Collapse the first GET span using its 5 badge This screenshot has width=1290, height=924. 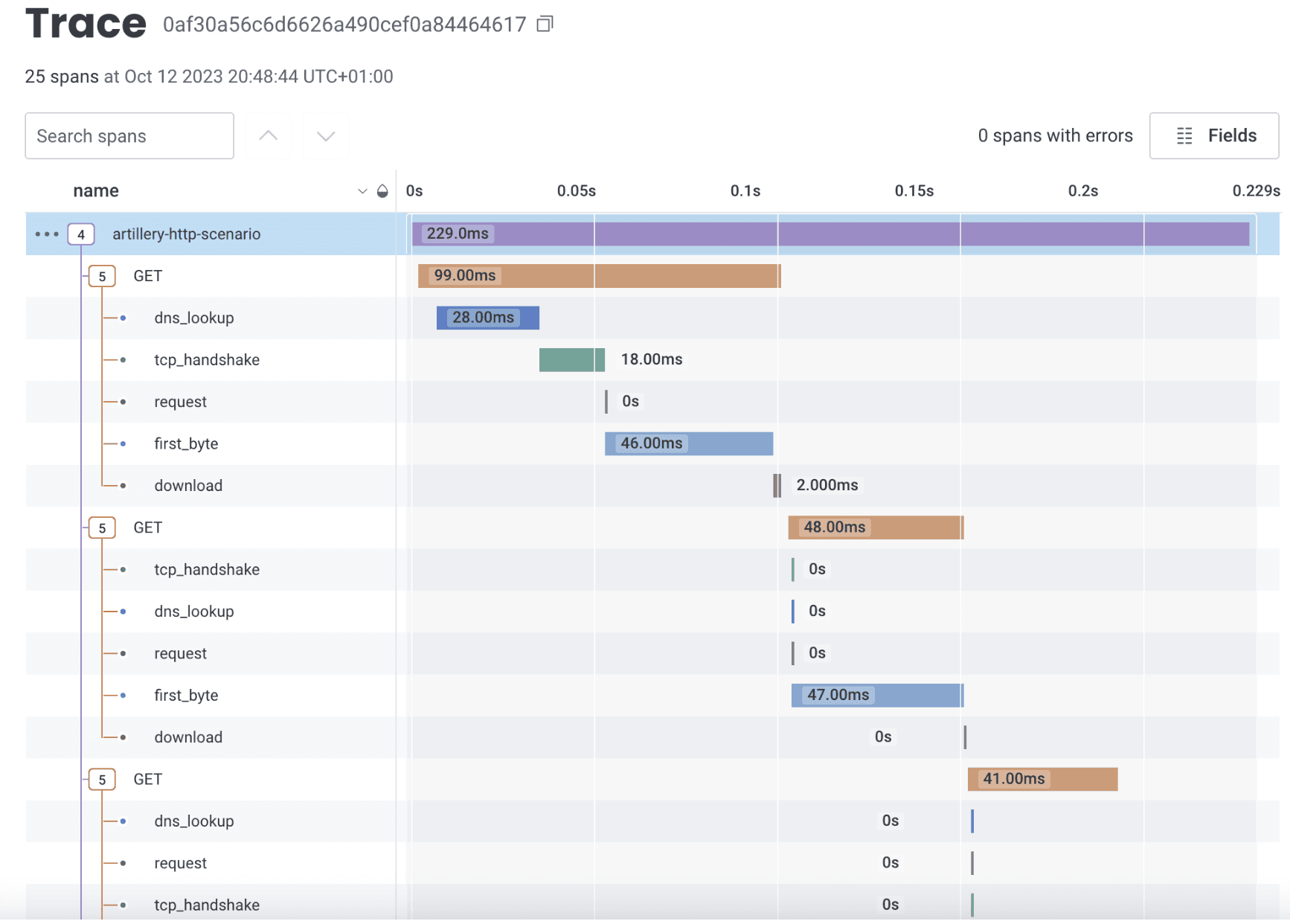click(x=101, y=275)
